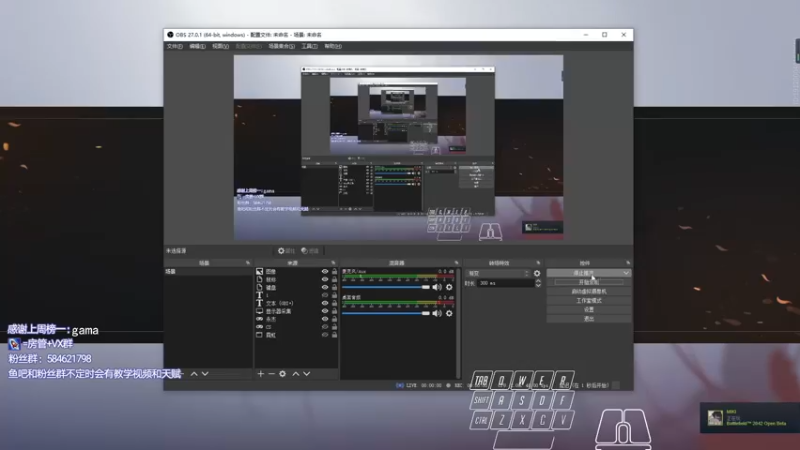This screenshot has width=800, height=450.
Task: Mute the 麦克风/Aux speaker icon
Action: click(437, 287)
